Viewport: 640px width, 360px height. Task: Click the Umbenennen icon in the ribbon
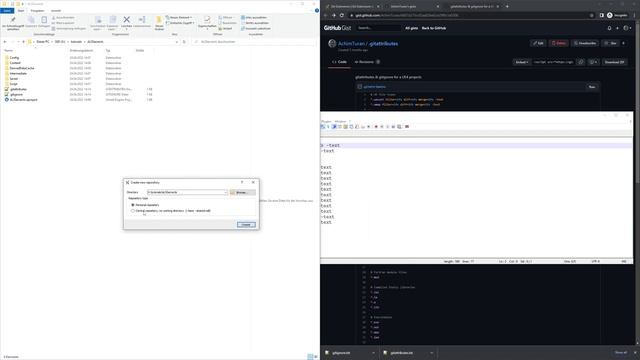pos(142,20)
